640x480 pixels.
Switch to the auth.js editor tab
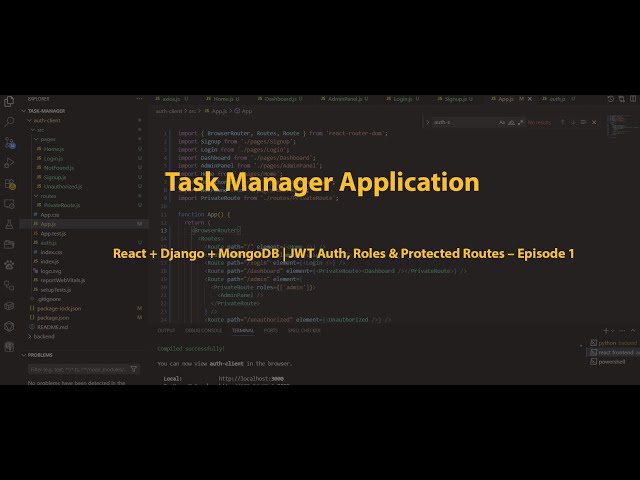tap(558, 99)
